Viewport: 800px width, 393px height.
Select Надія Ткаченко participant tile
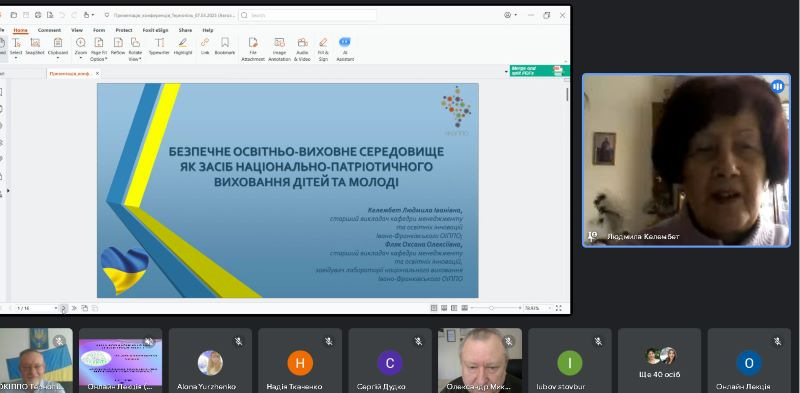[x=300, y=360]
